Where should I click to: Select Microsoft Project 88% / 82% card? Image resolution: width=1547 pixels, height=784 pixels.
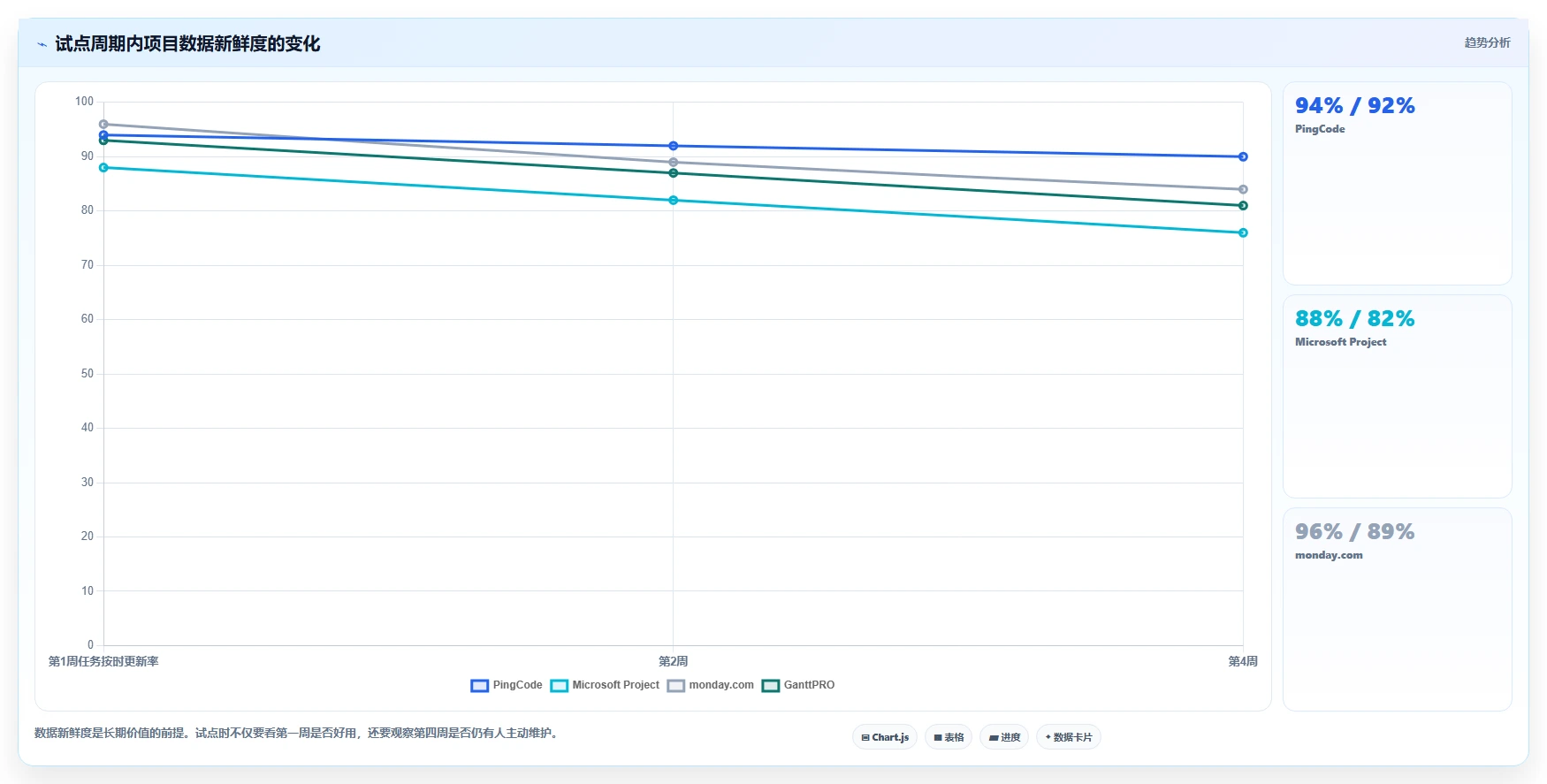coord(1397,396)
